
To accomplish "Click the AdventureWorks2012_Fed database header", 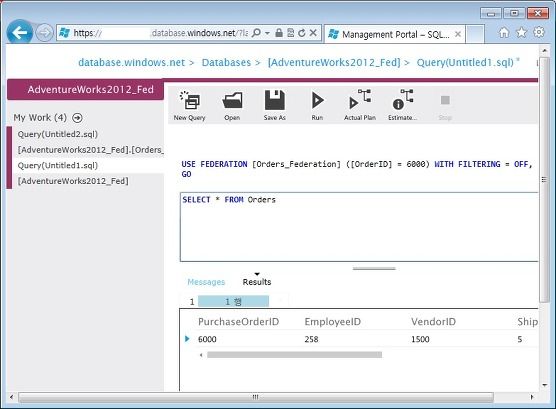I will 85,89.
